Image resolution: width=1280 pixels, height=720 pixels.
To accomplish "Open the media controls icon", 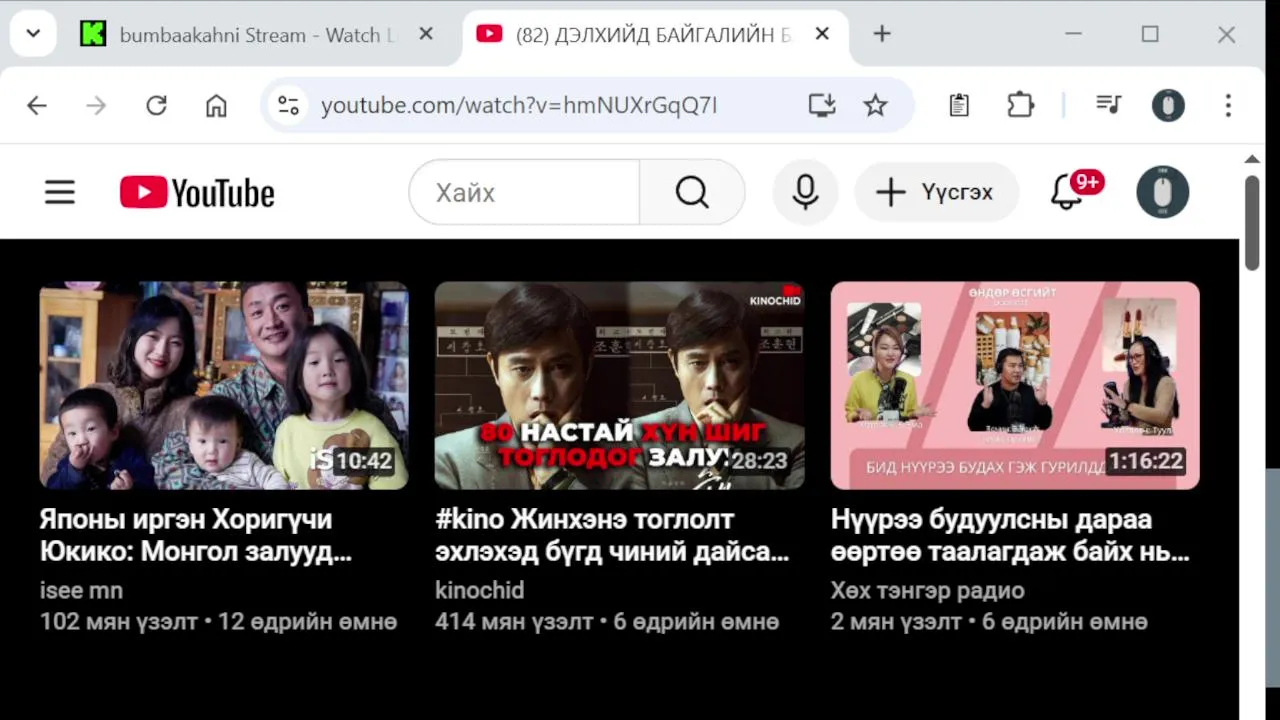I will [1108, 105].
